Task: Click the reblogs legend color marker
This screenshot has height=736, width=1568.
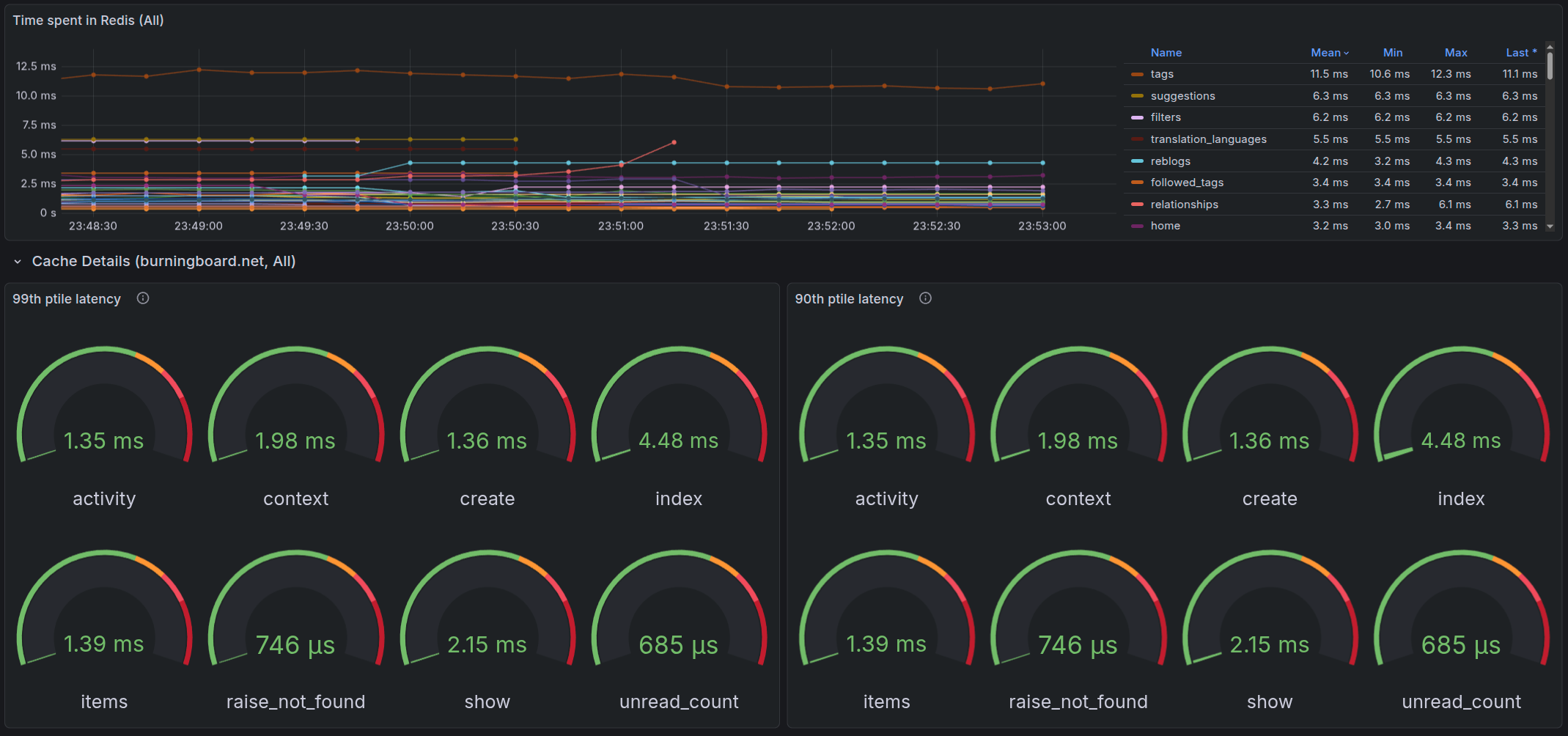Action: [x=1137, y=161]
